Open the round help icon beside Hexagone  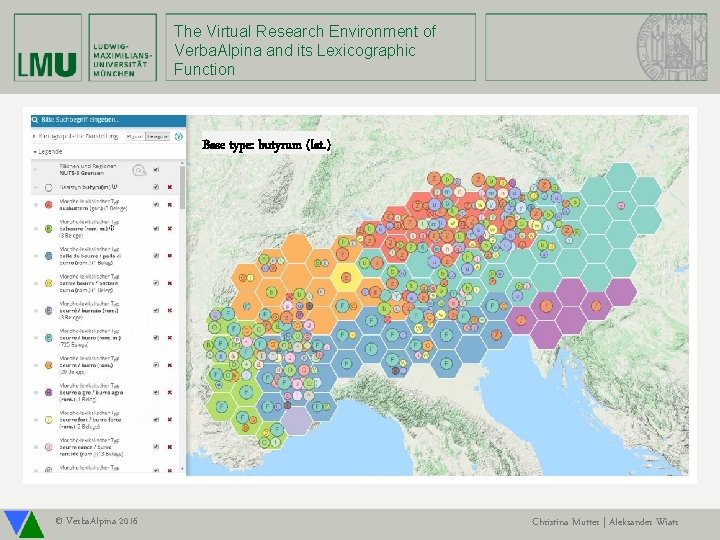coord(179,137)
